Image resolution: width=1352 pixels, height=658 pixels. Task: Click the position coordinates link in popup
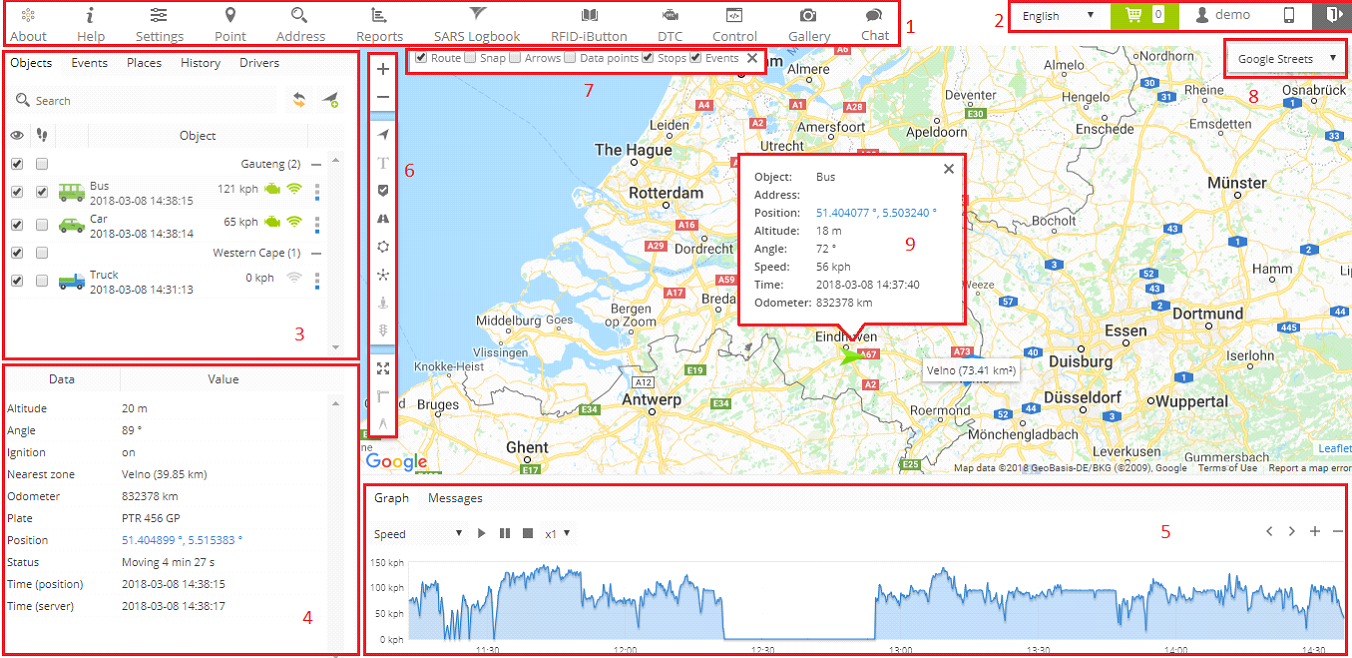[876, 213]
